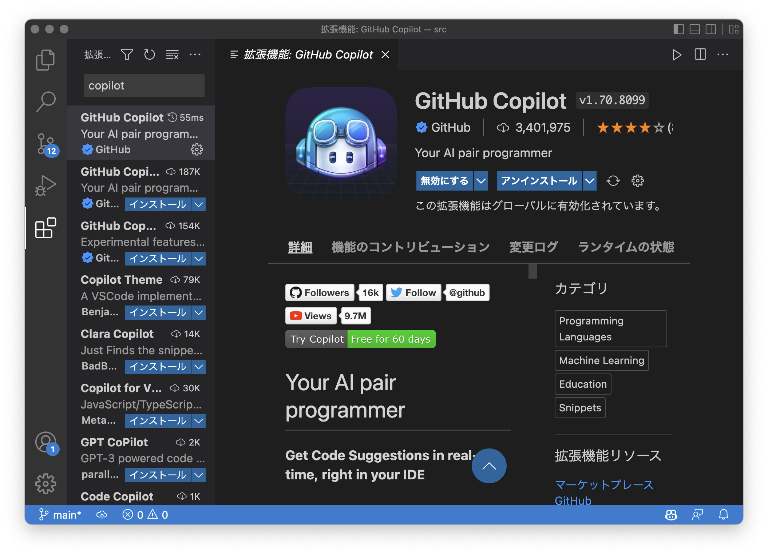
Task: Open feedback icon in status bar
Action: click(x=697, y=515)
